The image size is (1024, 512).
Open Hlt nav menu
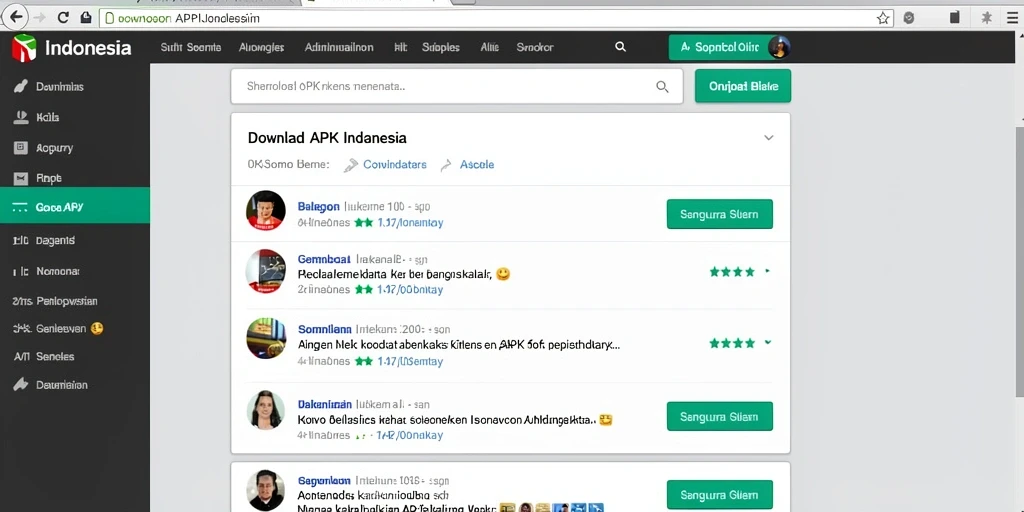click(x=400, y=47)
